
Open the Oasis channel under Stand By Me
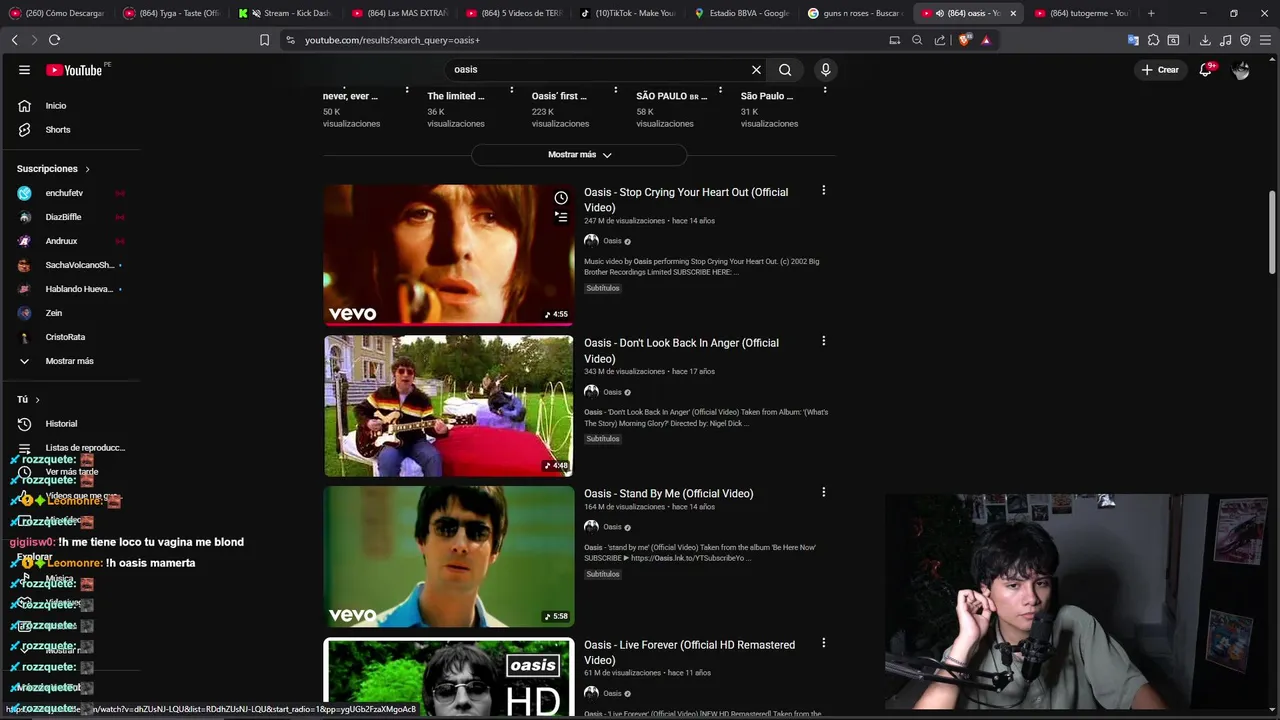tap(612, 527)
